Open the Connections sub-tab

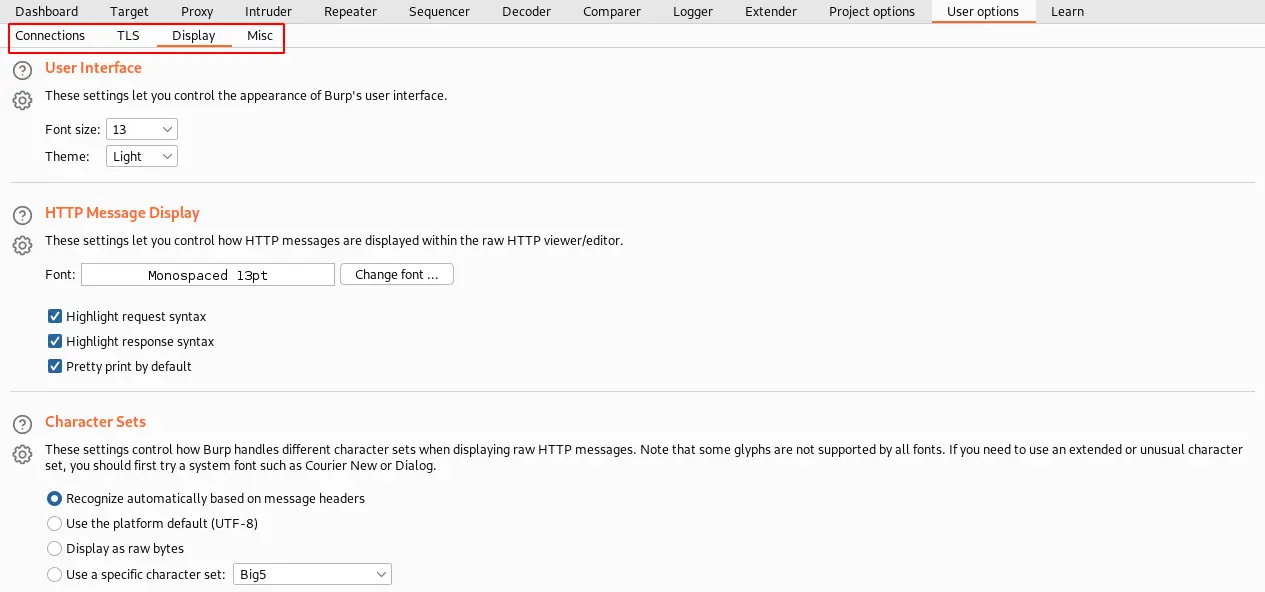pos(50,36)
